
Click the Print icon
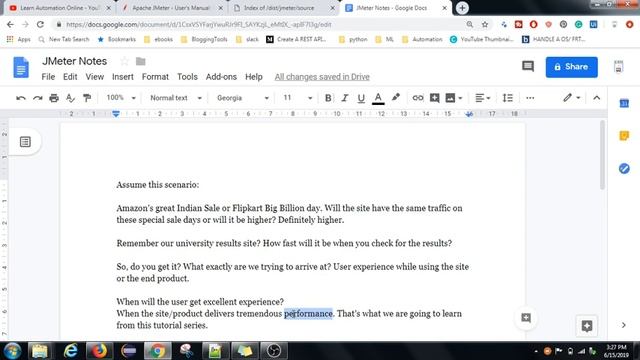tap(54, 98)
